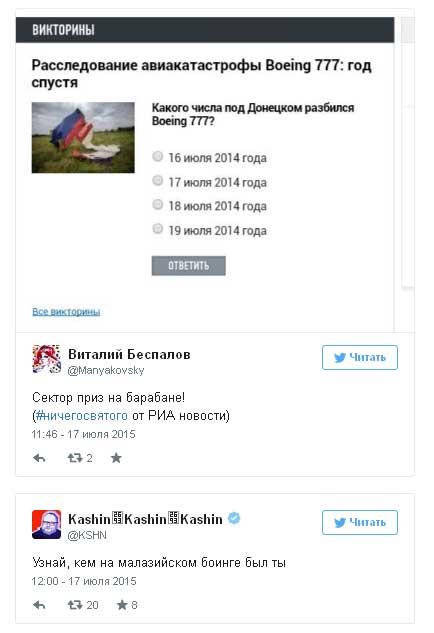
Task: Pick the 18 июля 2014 года option
Action: coord(157,205)
